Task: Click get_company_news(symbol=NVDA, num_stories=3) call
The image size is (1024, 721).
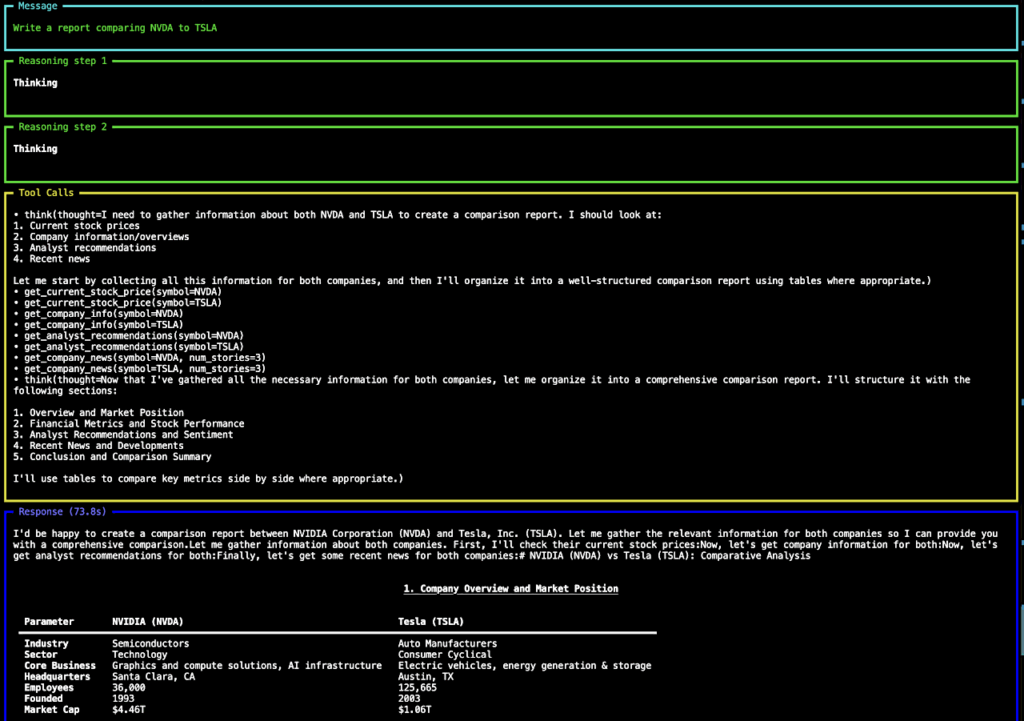Action: click(145, 358)
